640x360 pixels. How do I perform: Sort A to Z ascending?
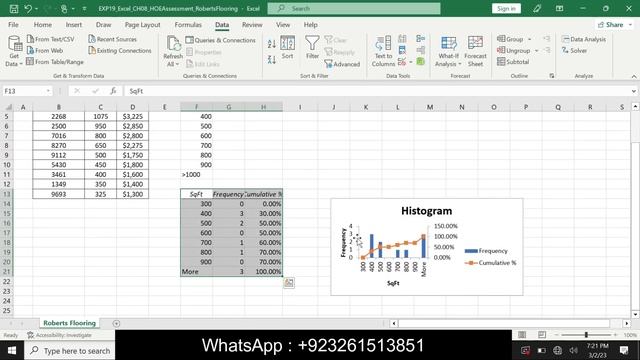(271, 44)
